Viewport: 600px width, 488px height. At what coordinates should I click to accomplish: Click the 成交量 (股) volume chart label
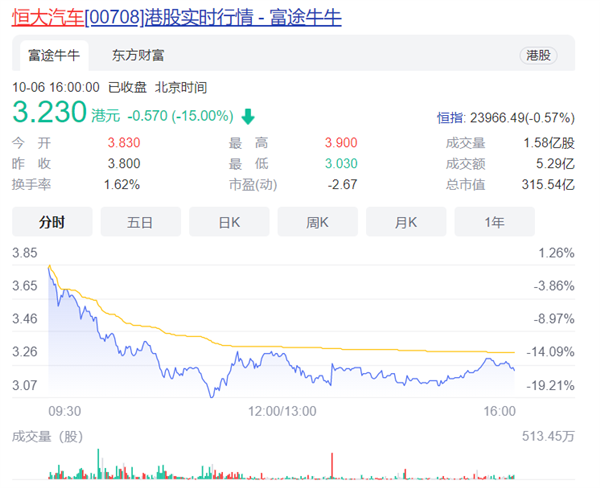click(x=47, y=436)
